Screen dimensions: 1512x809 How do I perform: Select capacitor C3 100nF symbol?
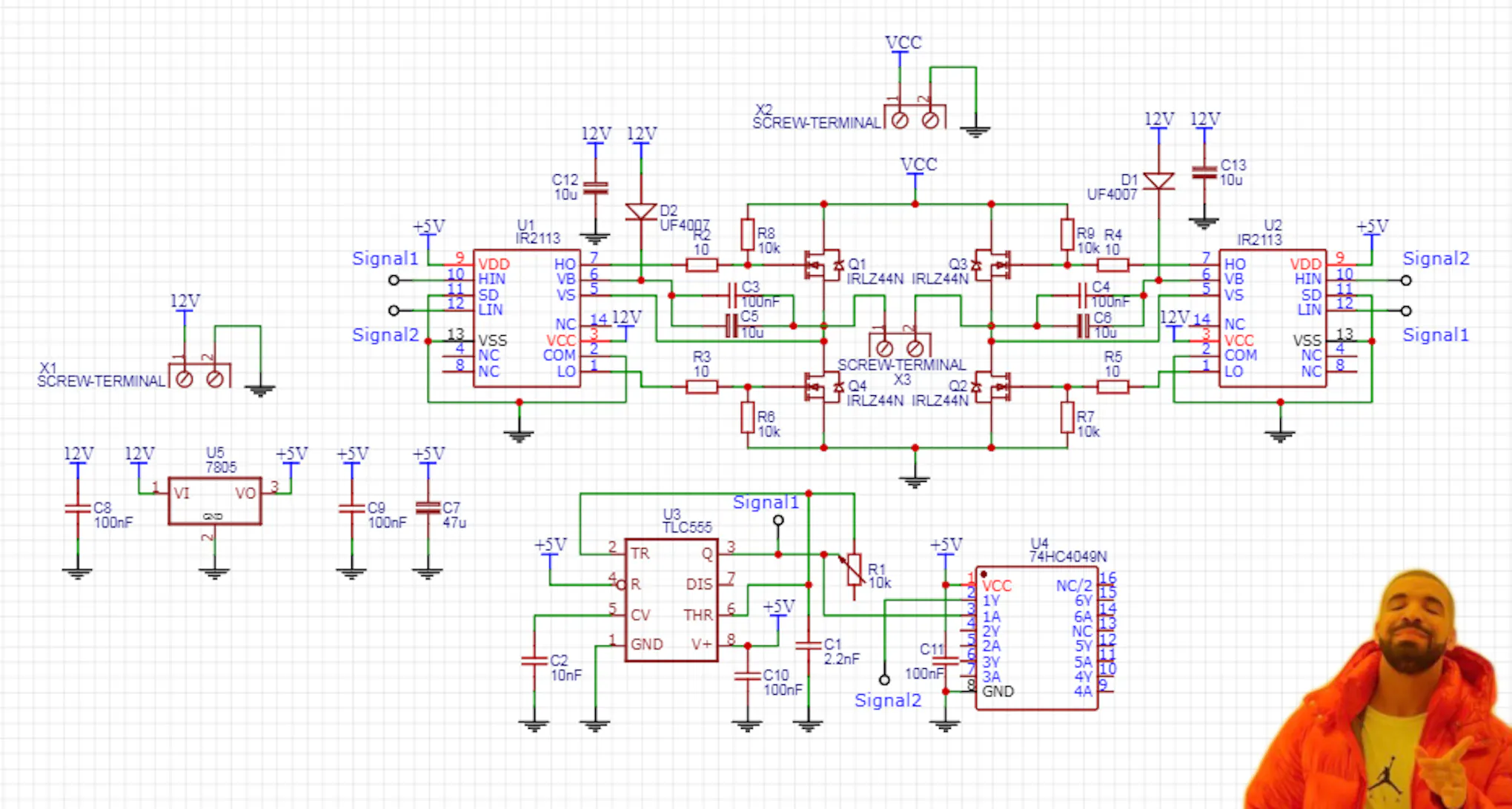pyautogui.click(x=732, y=295)
